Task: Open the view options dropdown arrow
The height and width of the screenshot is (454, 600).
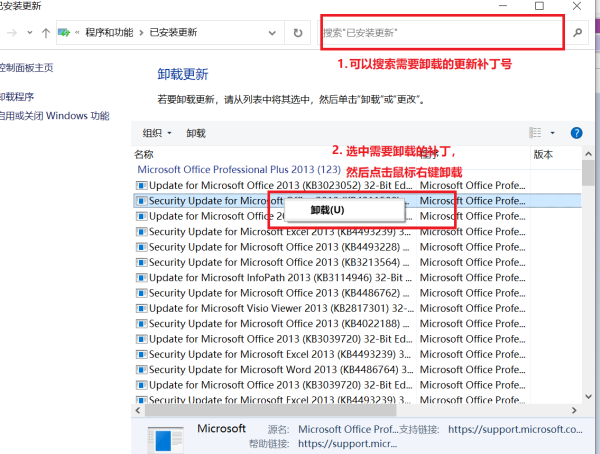Action: point(553,132)
